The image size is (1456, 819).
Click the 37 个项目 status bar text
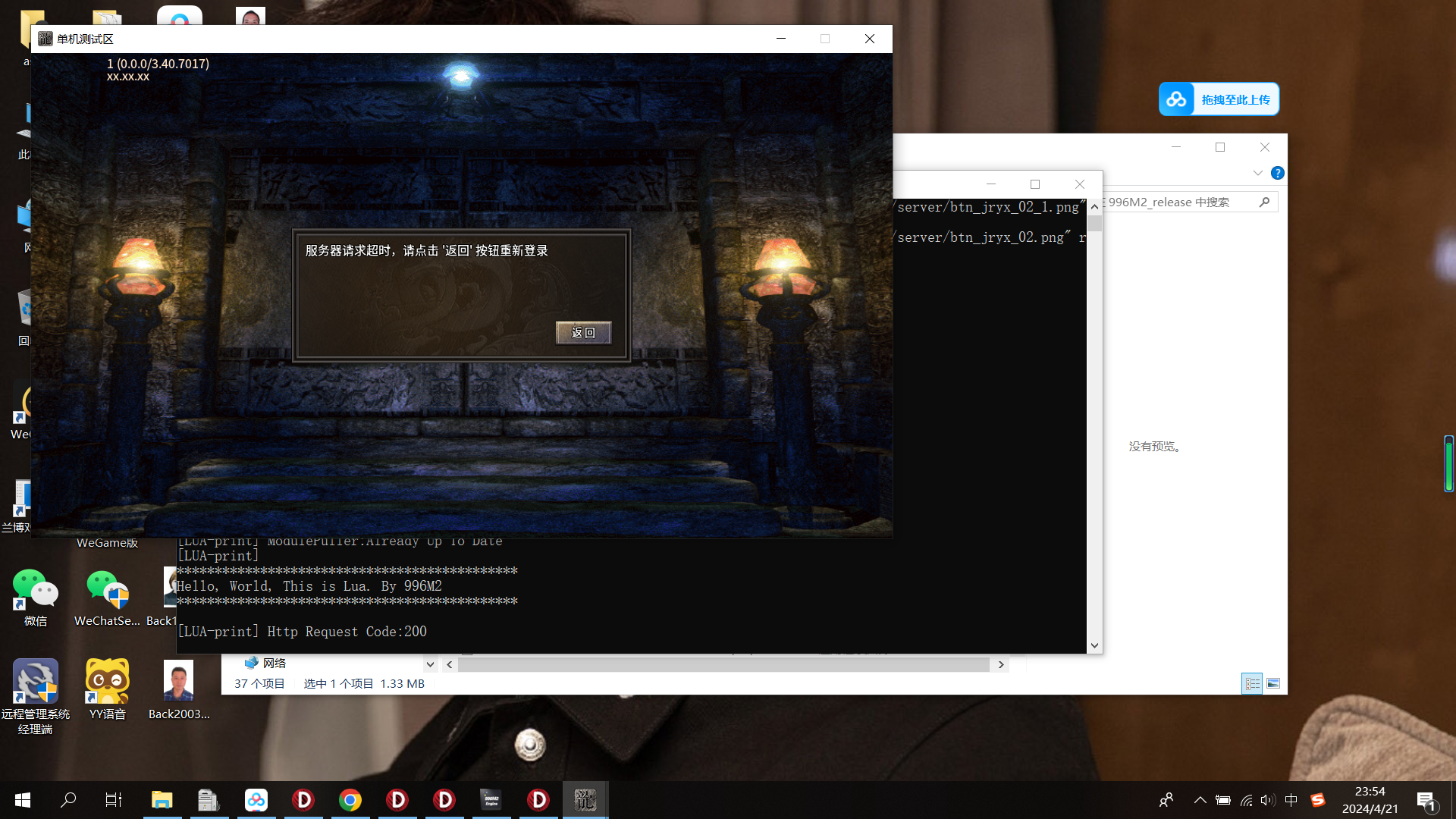point(259,683)
